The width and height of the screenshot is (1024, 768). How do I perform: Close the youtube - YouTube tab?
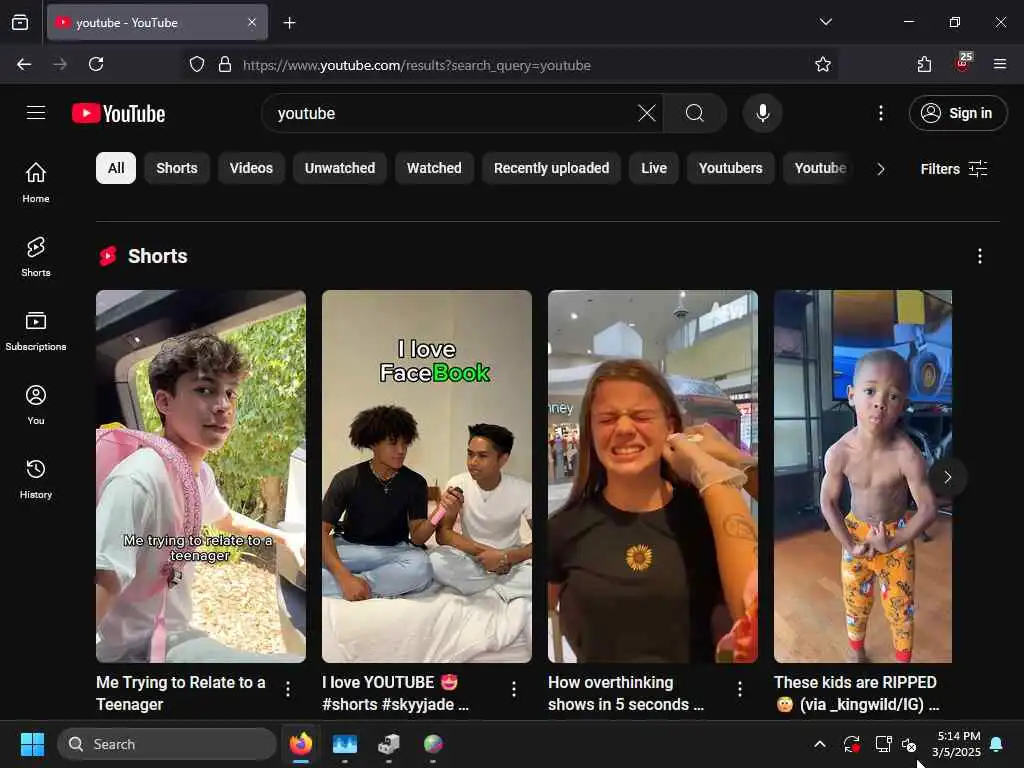[x=252, y=22]
